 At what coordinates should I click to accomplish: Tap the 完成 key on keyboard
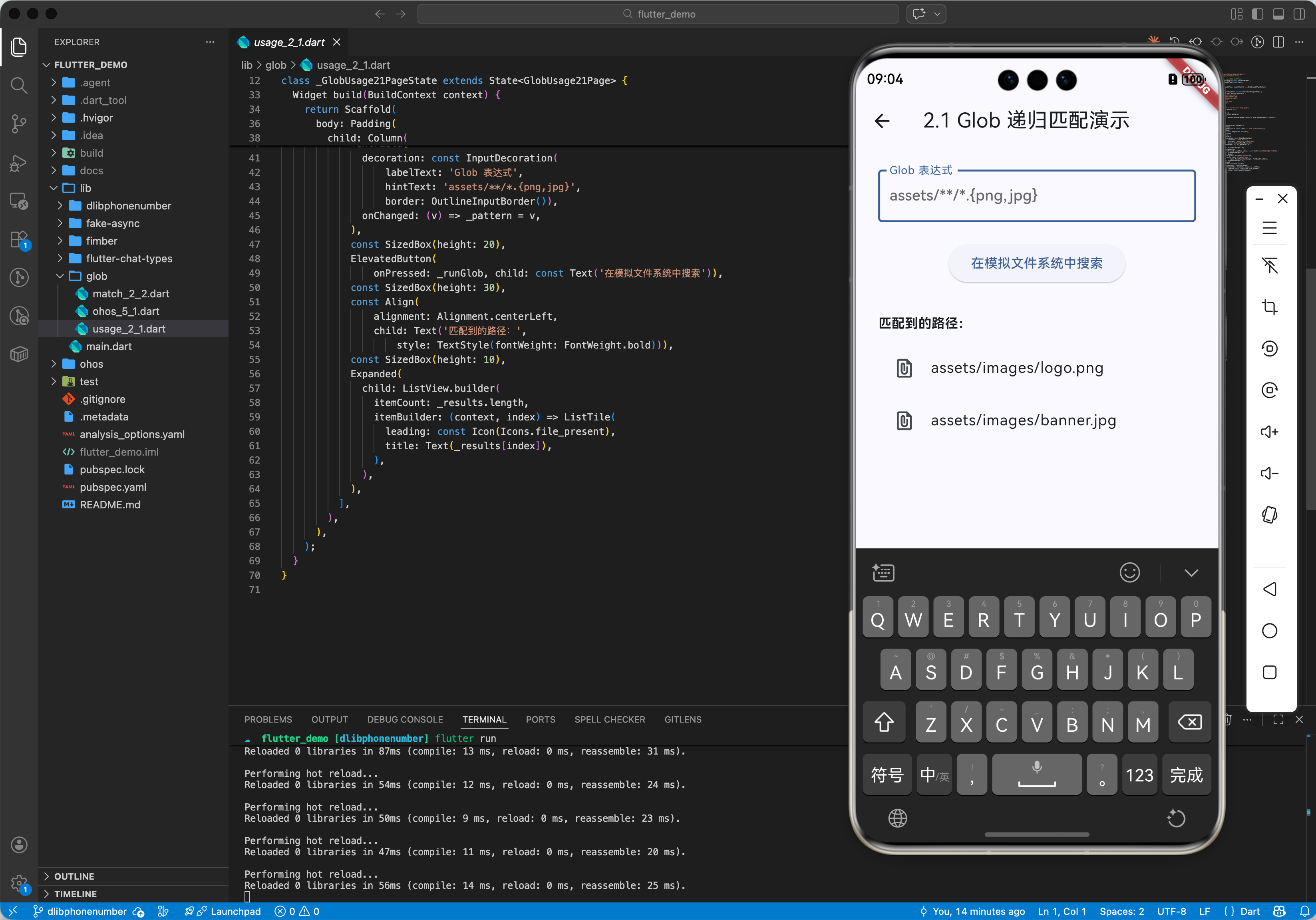pos(1186,775)
